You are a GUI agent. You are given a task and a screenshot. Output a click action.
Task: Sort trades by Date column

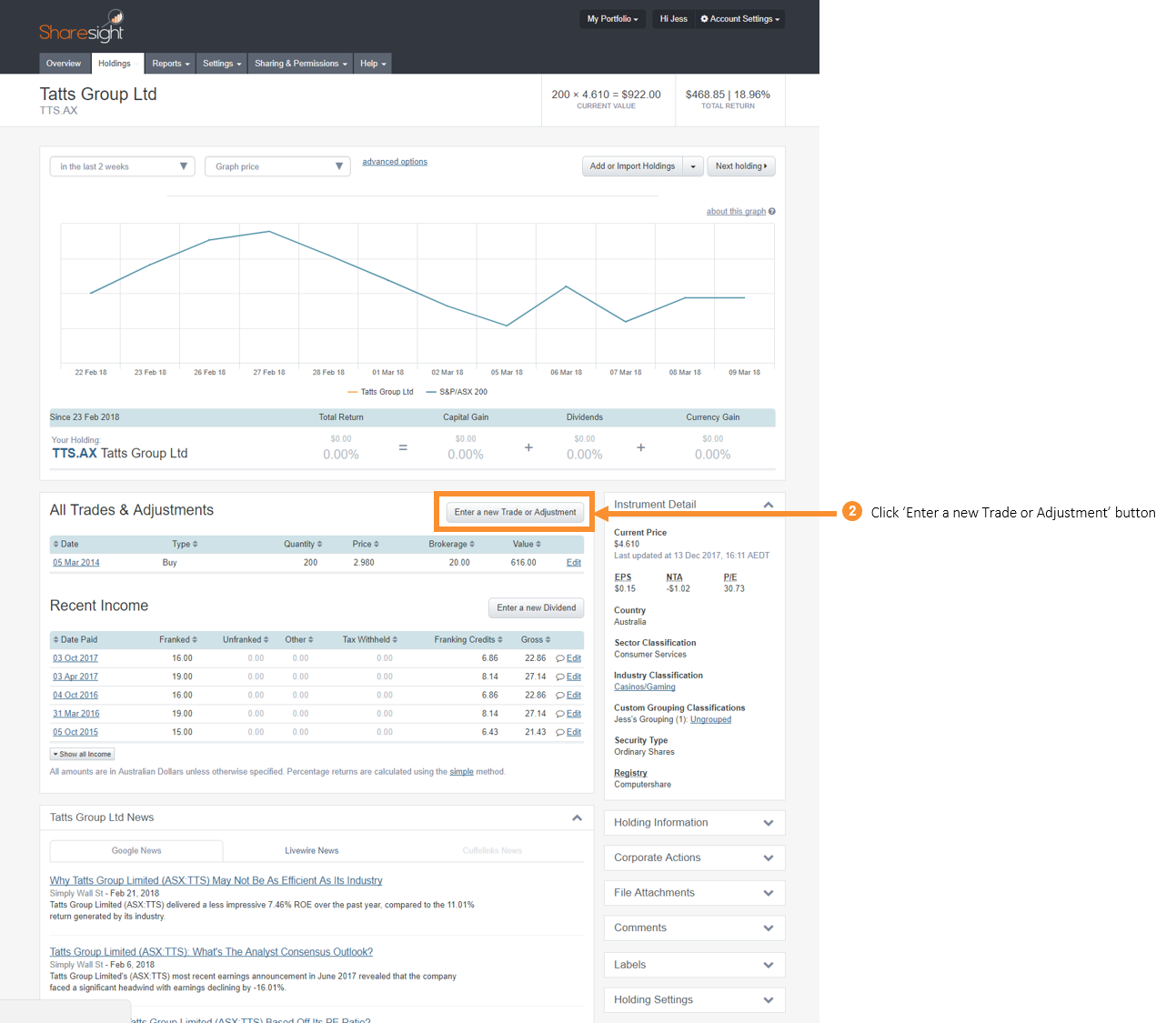coord(65,544)
